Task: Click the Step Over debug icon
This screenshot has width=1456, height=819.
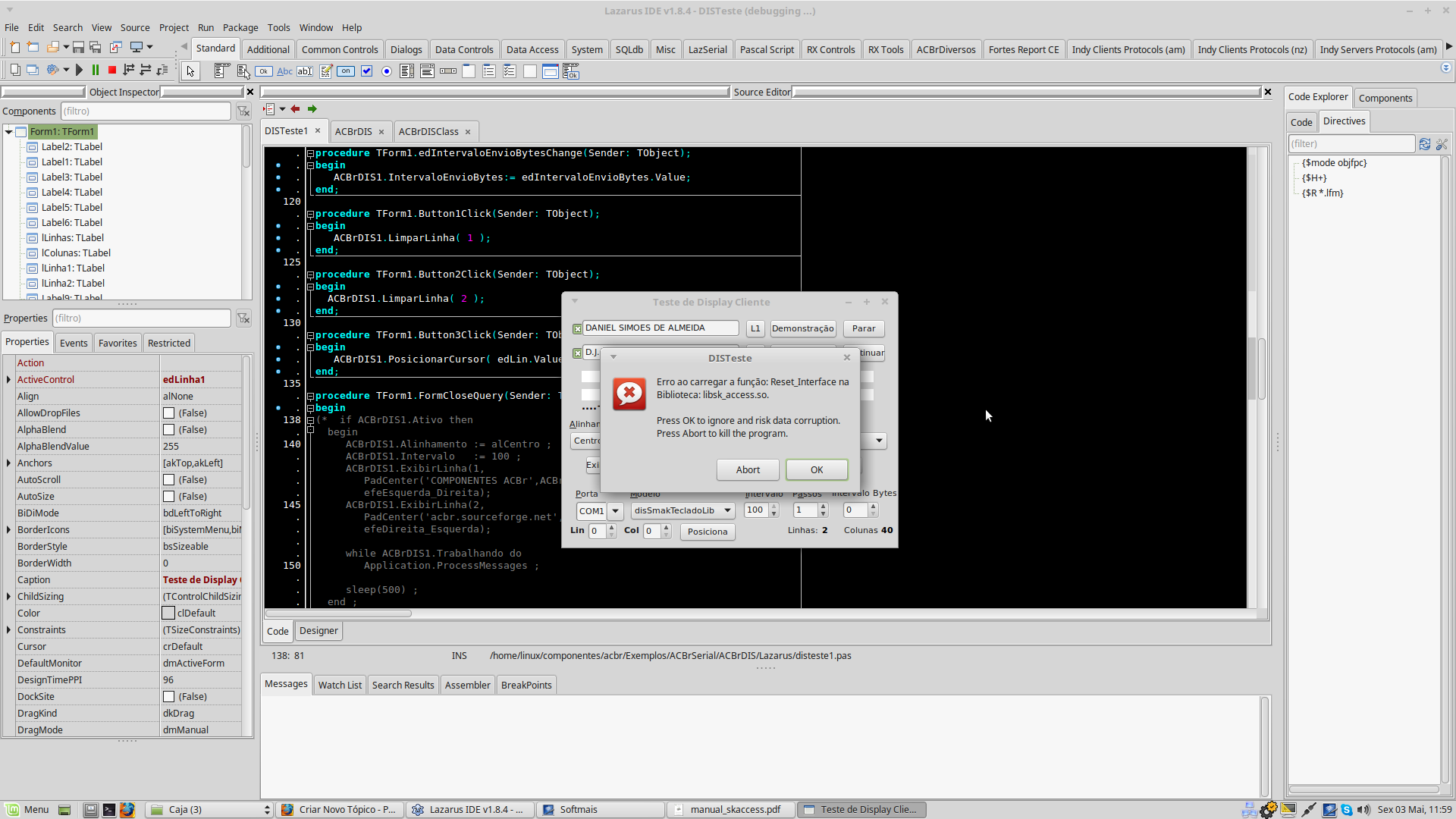Action: pos(146,70)
